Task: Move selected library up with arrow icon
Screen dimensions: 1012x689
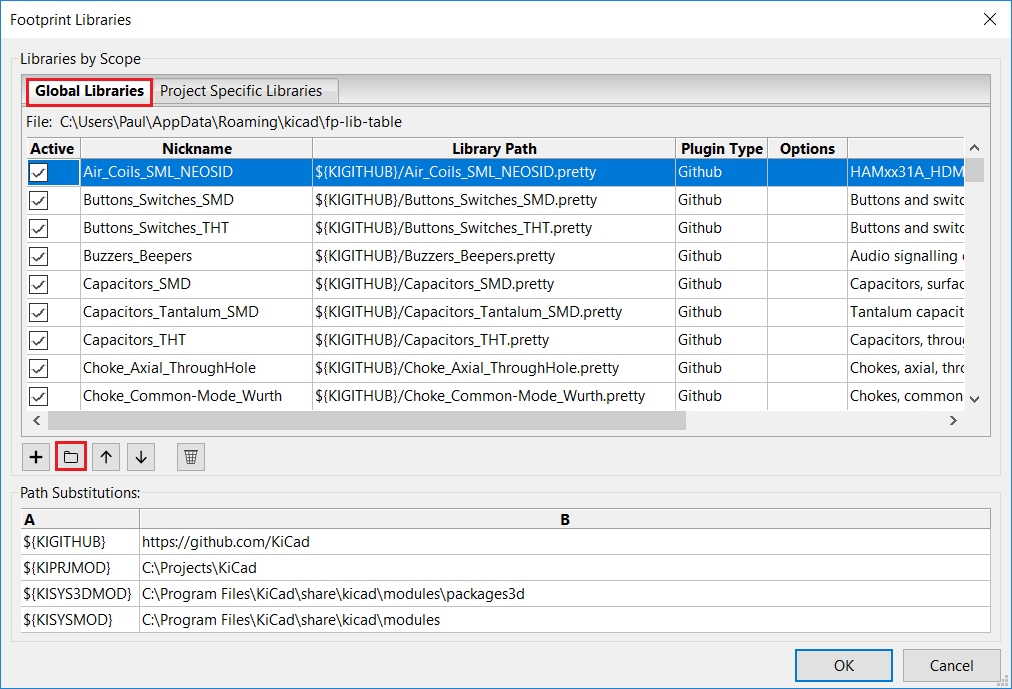Action: coord(106,457)
